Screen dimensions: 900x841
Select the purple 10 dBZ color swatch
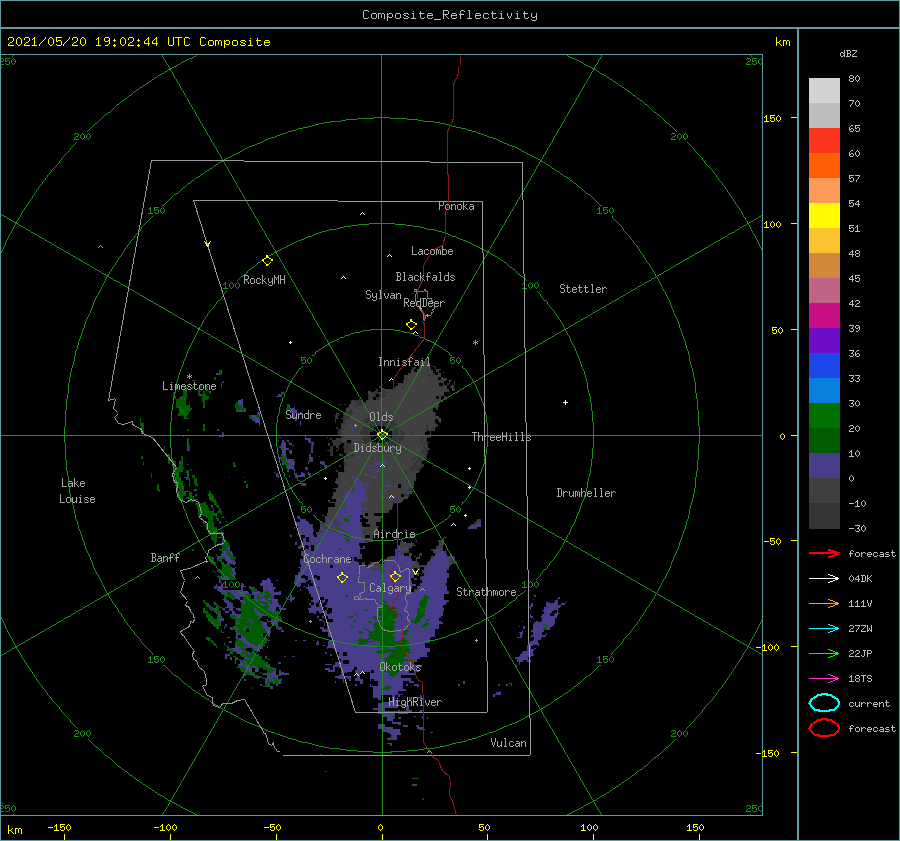tap(824, 466)
